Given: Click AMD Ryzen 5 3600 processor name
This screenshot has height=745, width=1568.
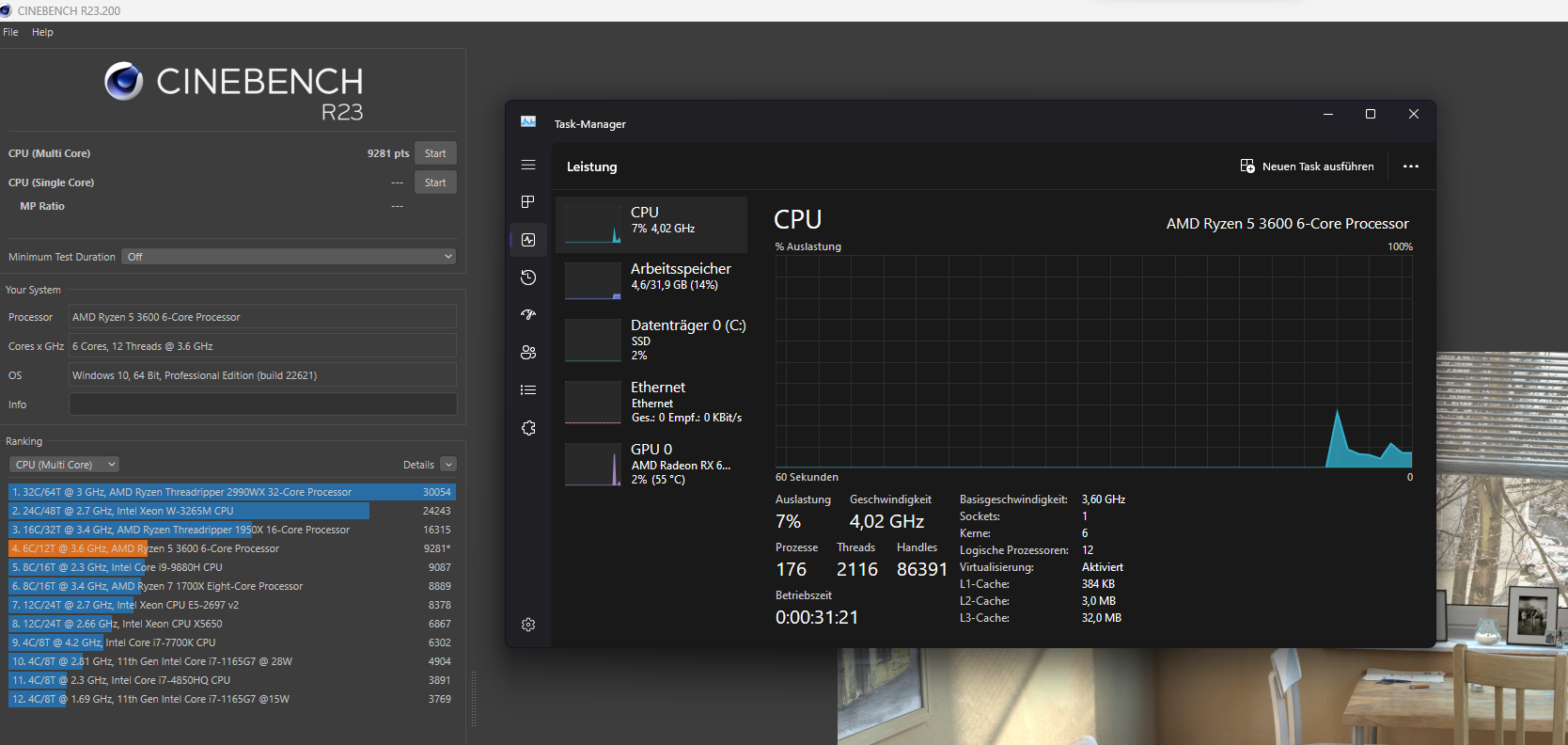Looking at the screenshot, I should pyautogui.click(x=1288, y=224).
